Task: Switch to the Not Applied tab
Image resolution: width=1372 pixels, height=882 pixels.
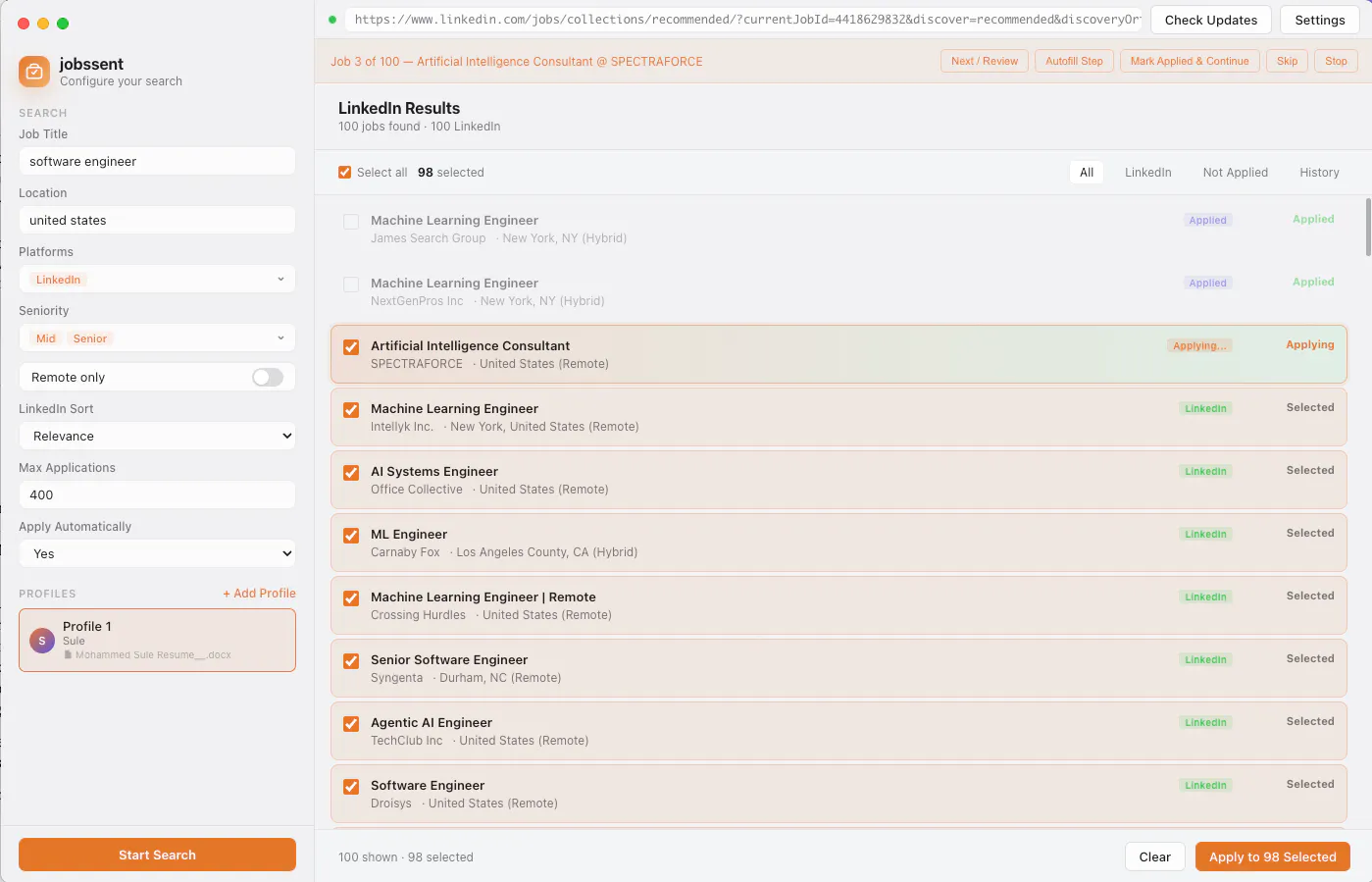Action: 1235,172
